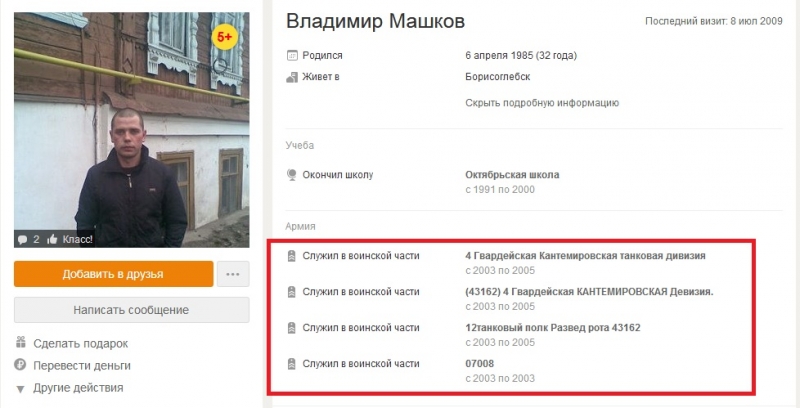Image resolution: width=800 pixels, height=408 pixels.
Task: Click the globe icon beside Окончил школу
Action: coord(292,175)
